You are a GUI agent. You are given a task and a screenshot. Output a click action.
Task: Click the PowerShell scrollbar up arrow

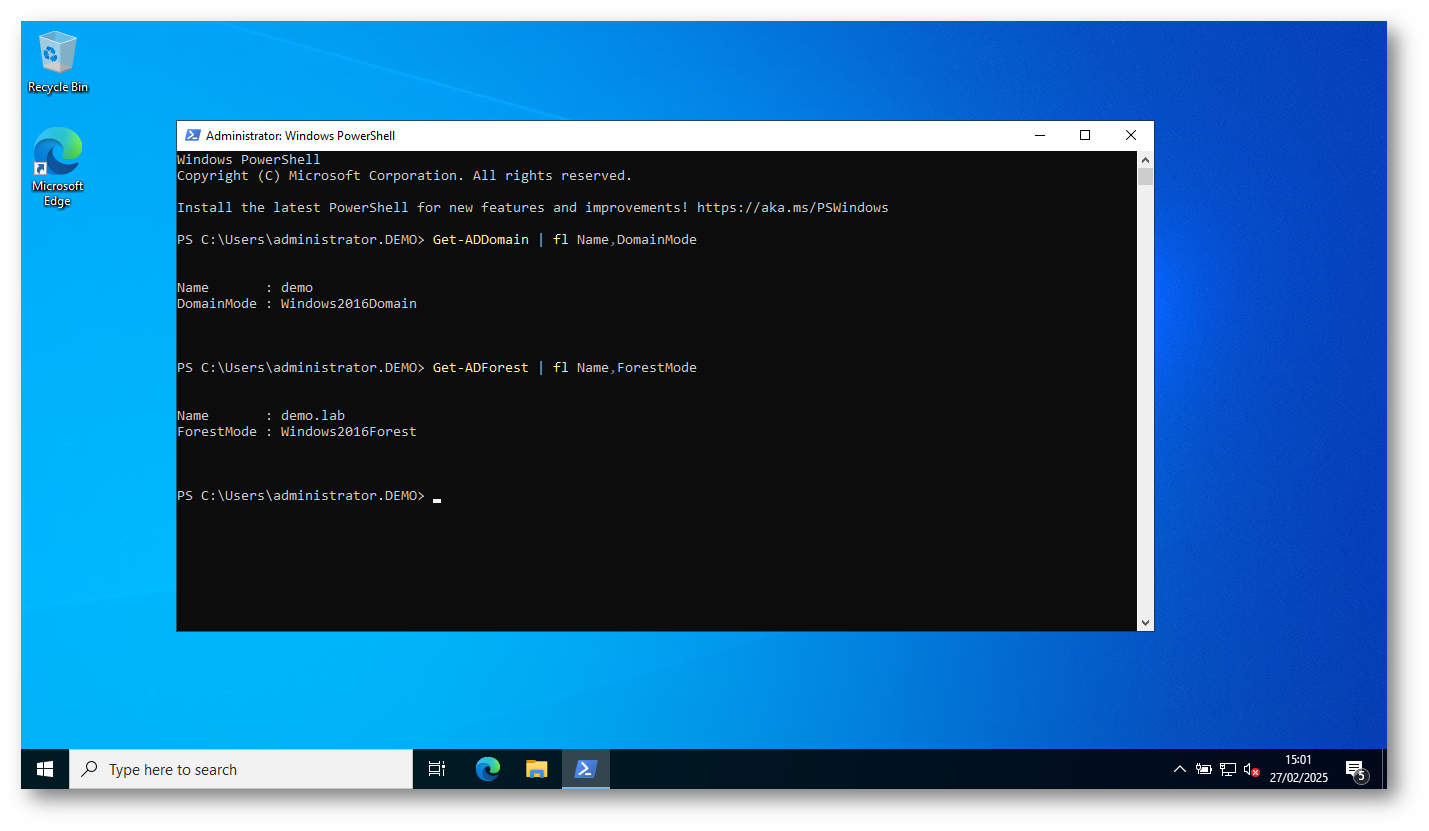coord(1145,160)
